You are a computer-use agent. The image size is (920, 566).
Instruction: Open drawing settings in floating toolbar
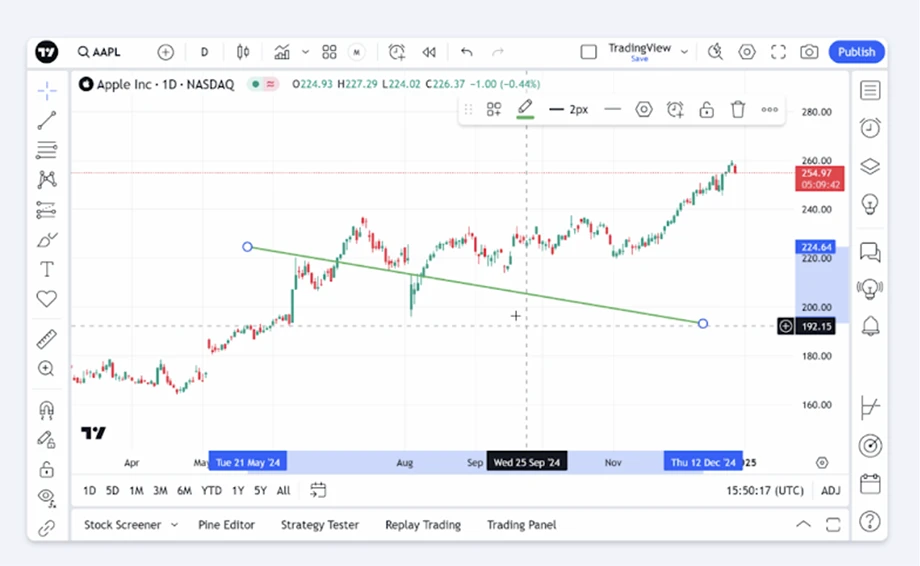tap(644, 109)
